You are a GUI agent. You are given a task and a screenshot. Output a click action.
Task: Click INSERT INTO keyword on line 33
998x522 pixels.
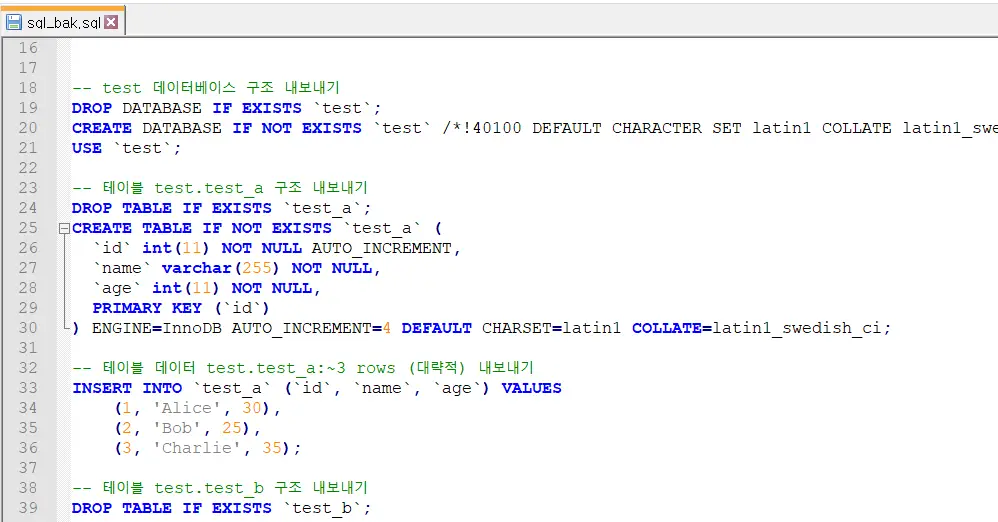tap(127, 388)
